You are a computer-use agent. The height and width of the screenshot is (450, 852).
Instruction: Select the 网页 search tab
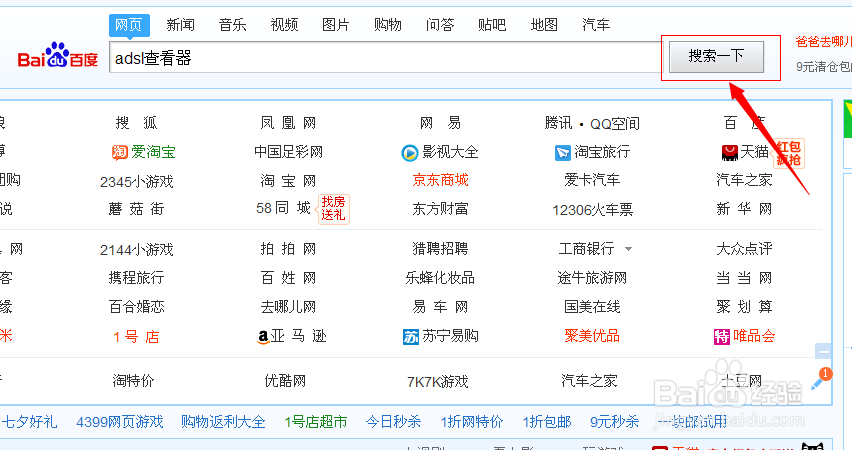(129, 25)
